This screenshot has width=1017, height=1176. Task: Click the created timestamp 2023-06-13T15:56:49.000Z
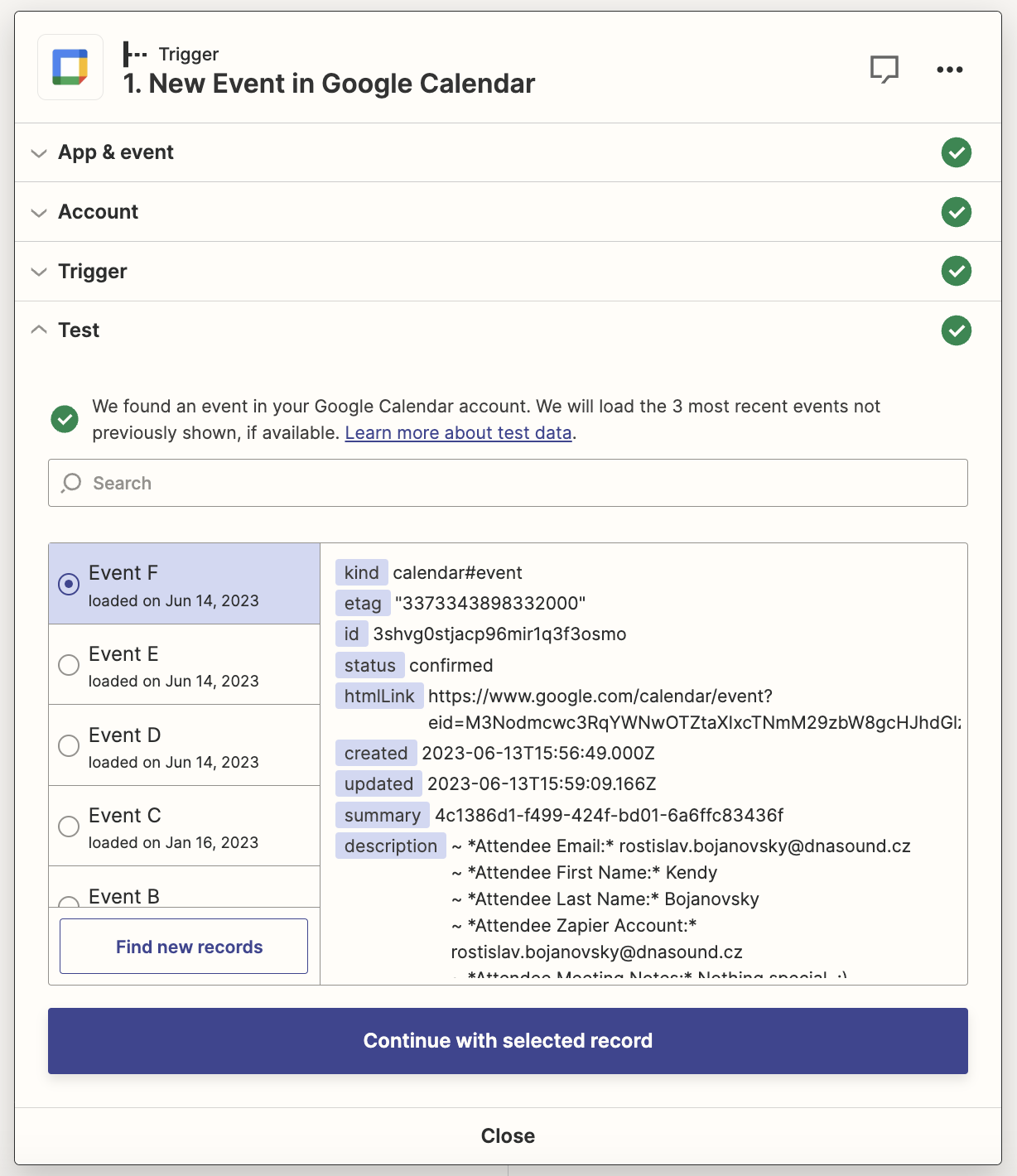[x=538, y=753]
